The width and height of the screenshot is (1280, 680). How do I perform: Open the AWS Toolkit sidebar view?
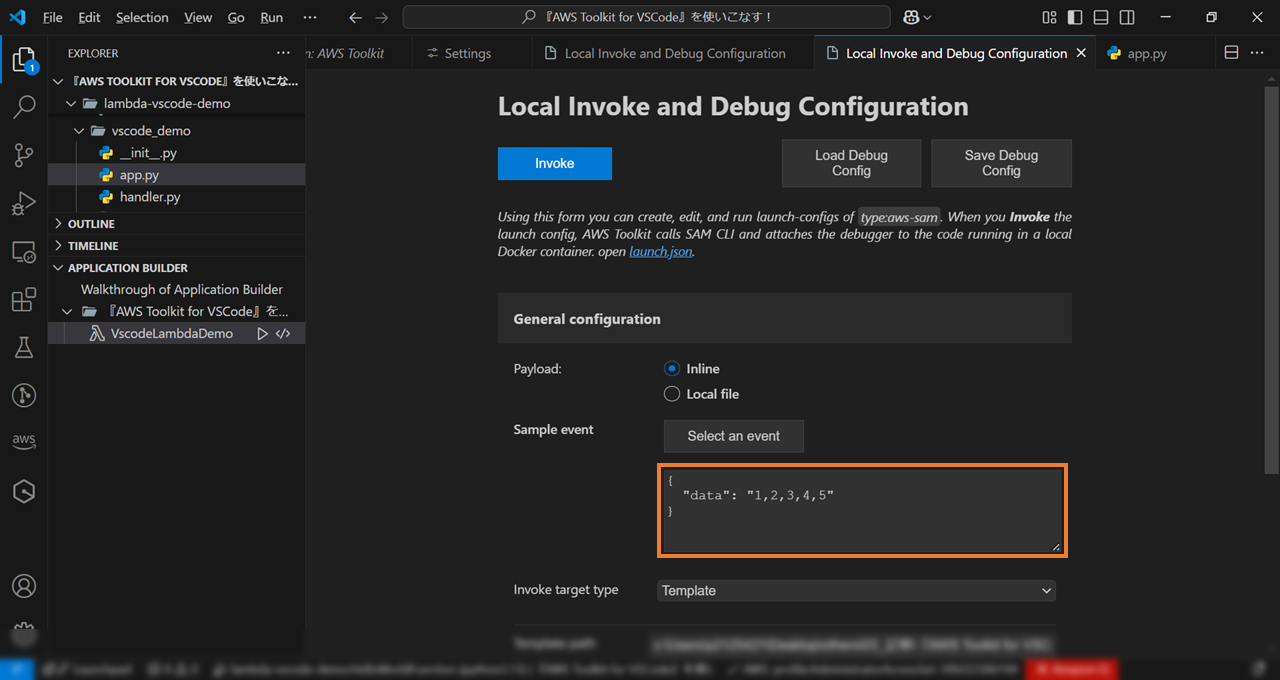coord(24,440)
